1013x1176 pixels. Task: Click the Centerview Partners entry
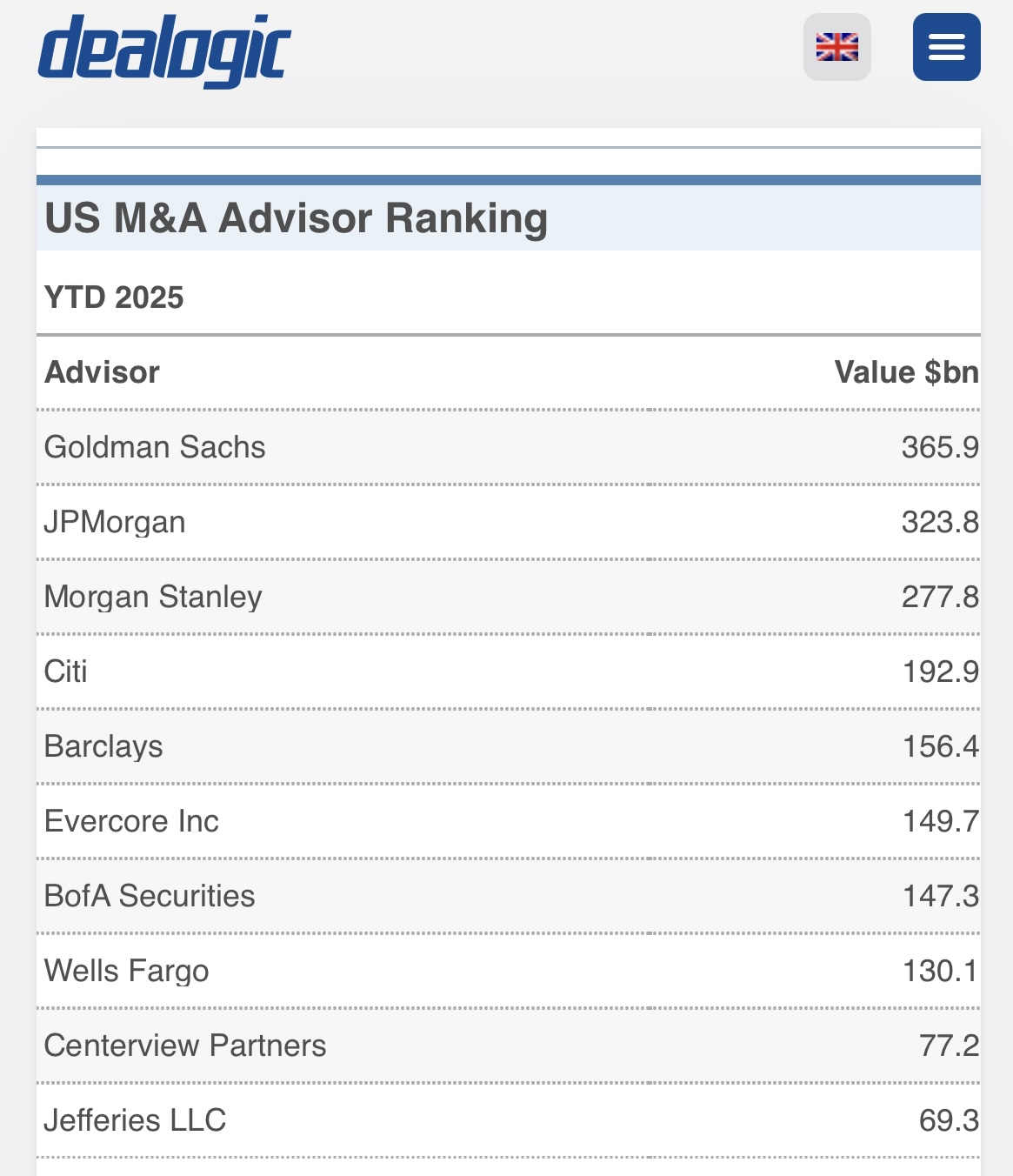(x=509, y=1046)
